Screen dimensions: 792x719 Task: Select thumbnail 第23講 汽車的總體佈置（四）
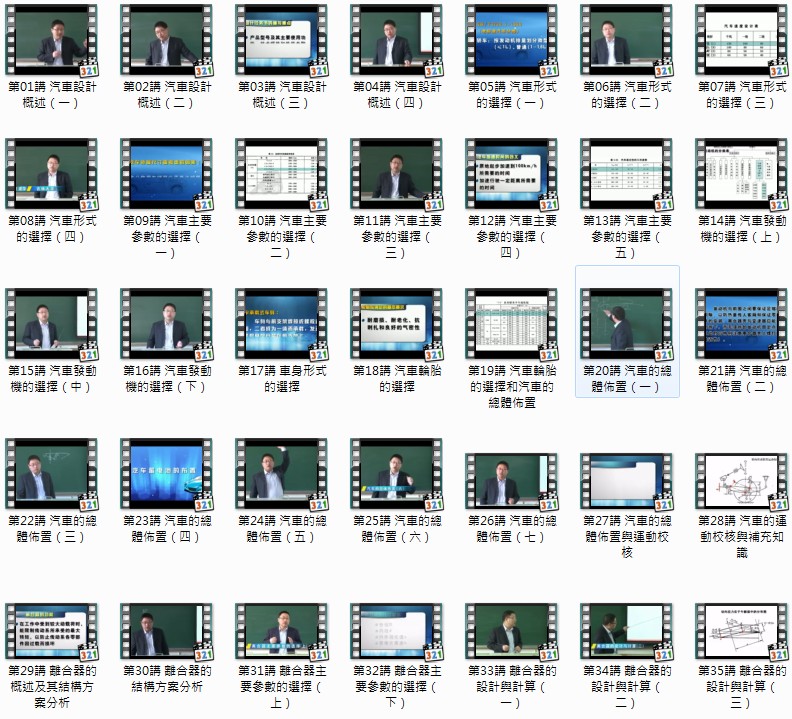[x=167, y=474]
